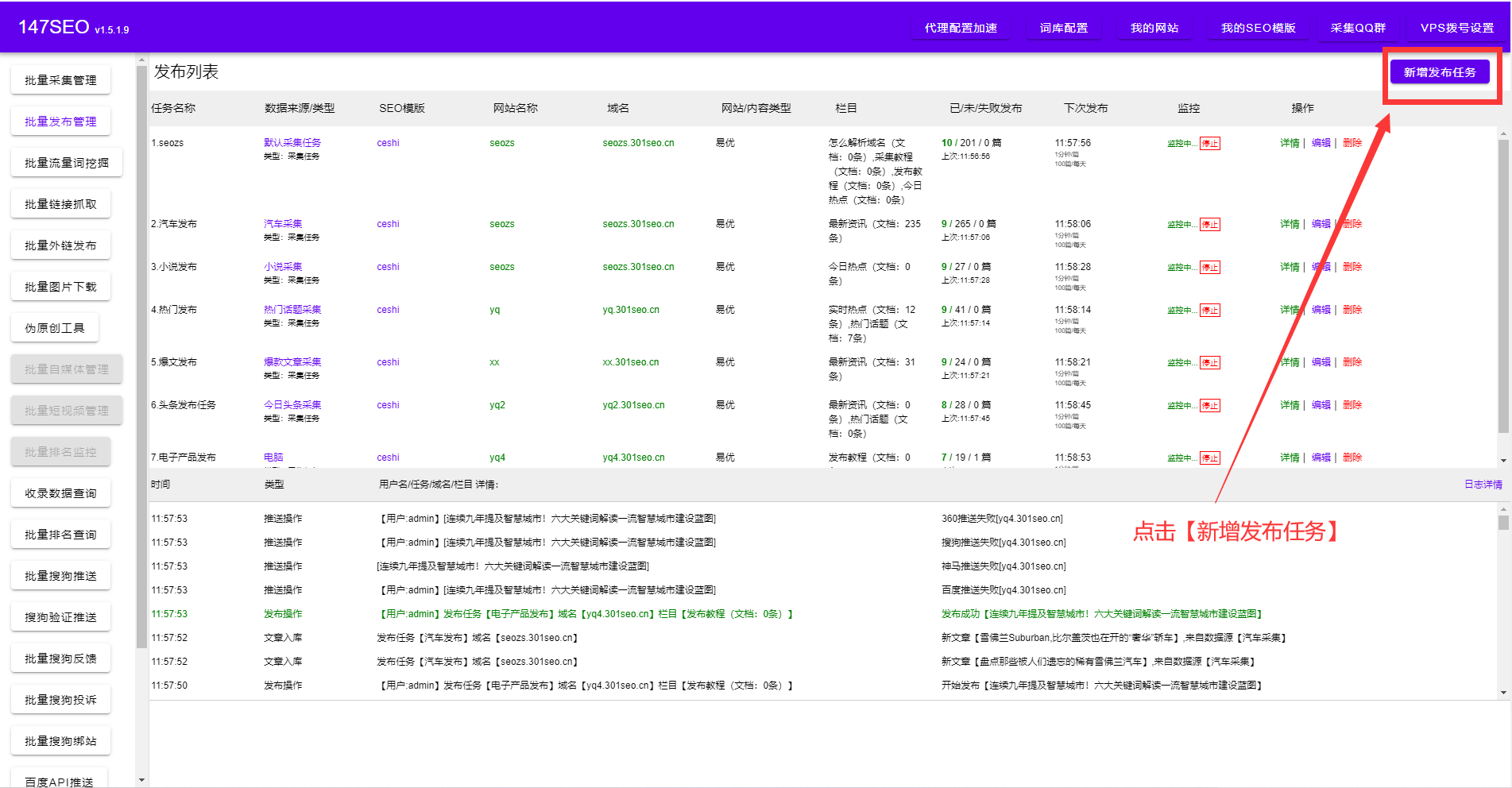This screenshot has width=1512, height=788.
Task: Open 批量搜狗反馈 sidebar item
Action: point(60,659)
